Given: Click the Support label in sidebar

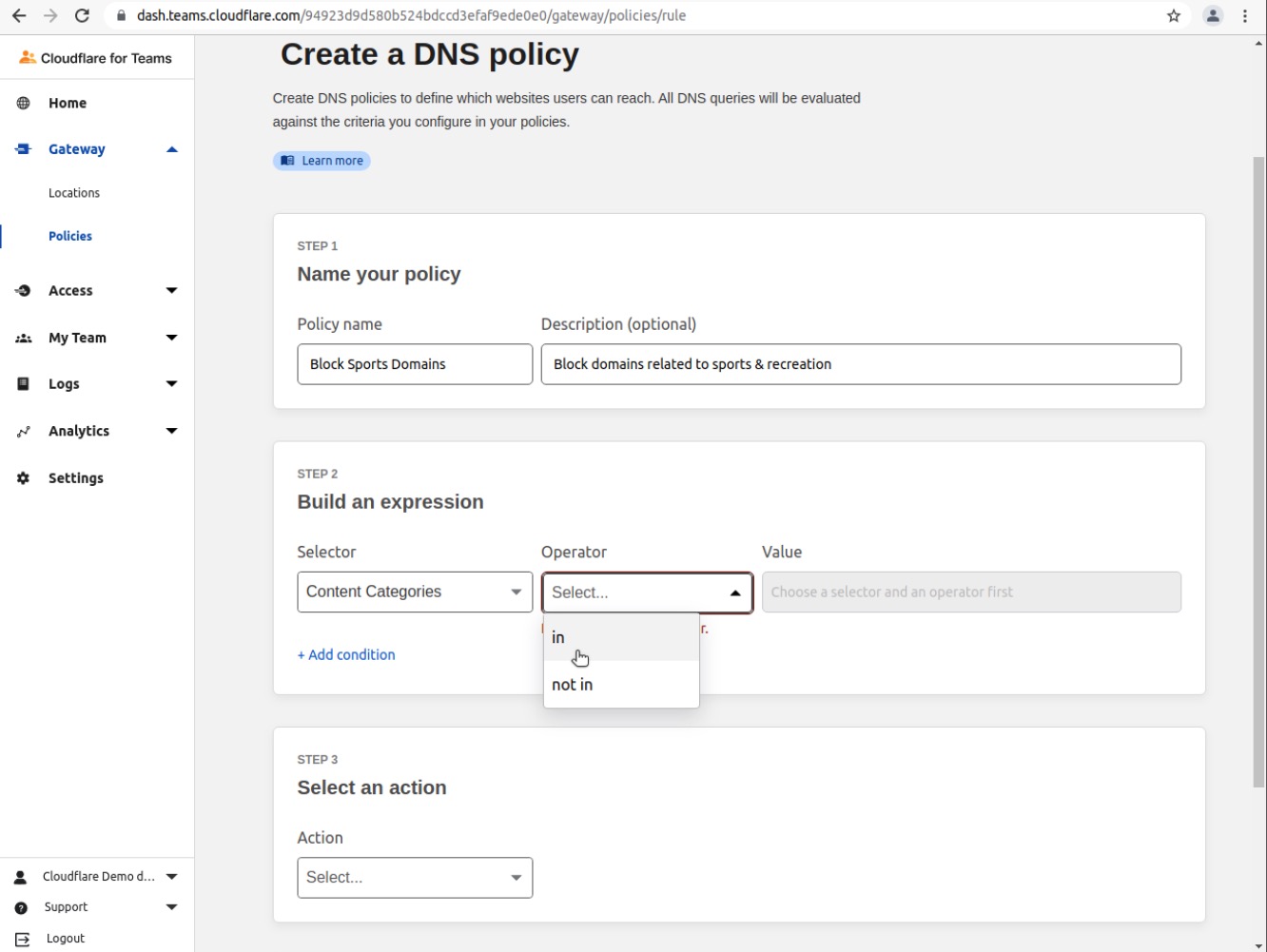Looking at the screenshot, I should (66, 907).
